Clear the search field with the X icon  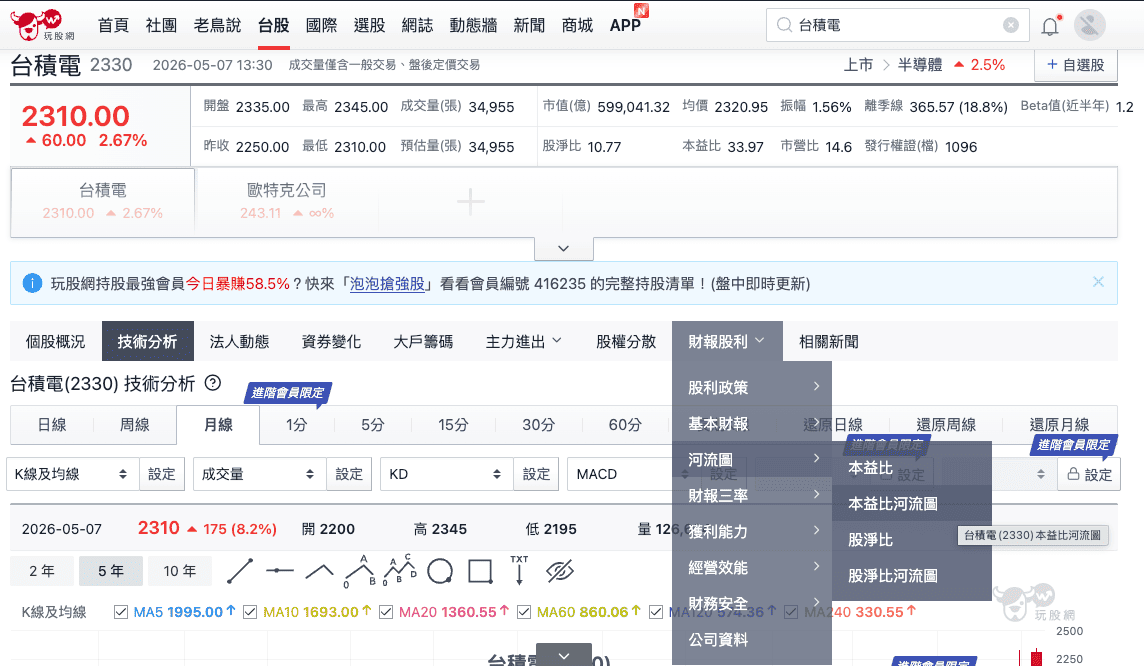[1010, 26]
